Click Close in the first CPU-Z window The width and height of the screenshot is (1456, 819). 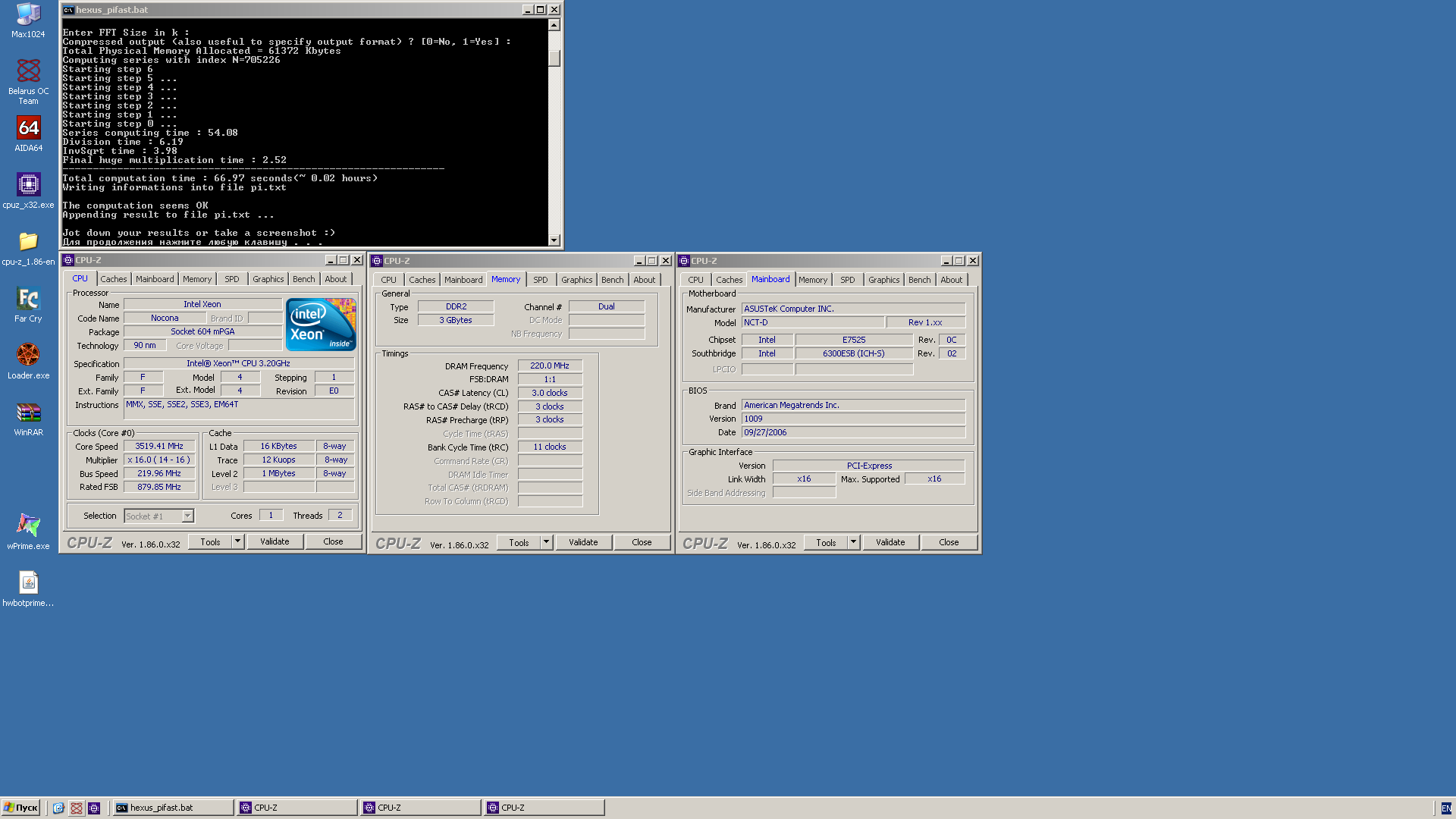click(333, 541)
